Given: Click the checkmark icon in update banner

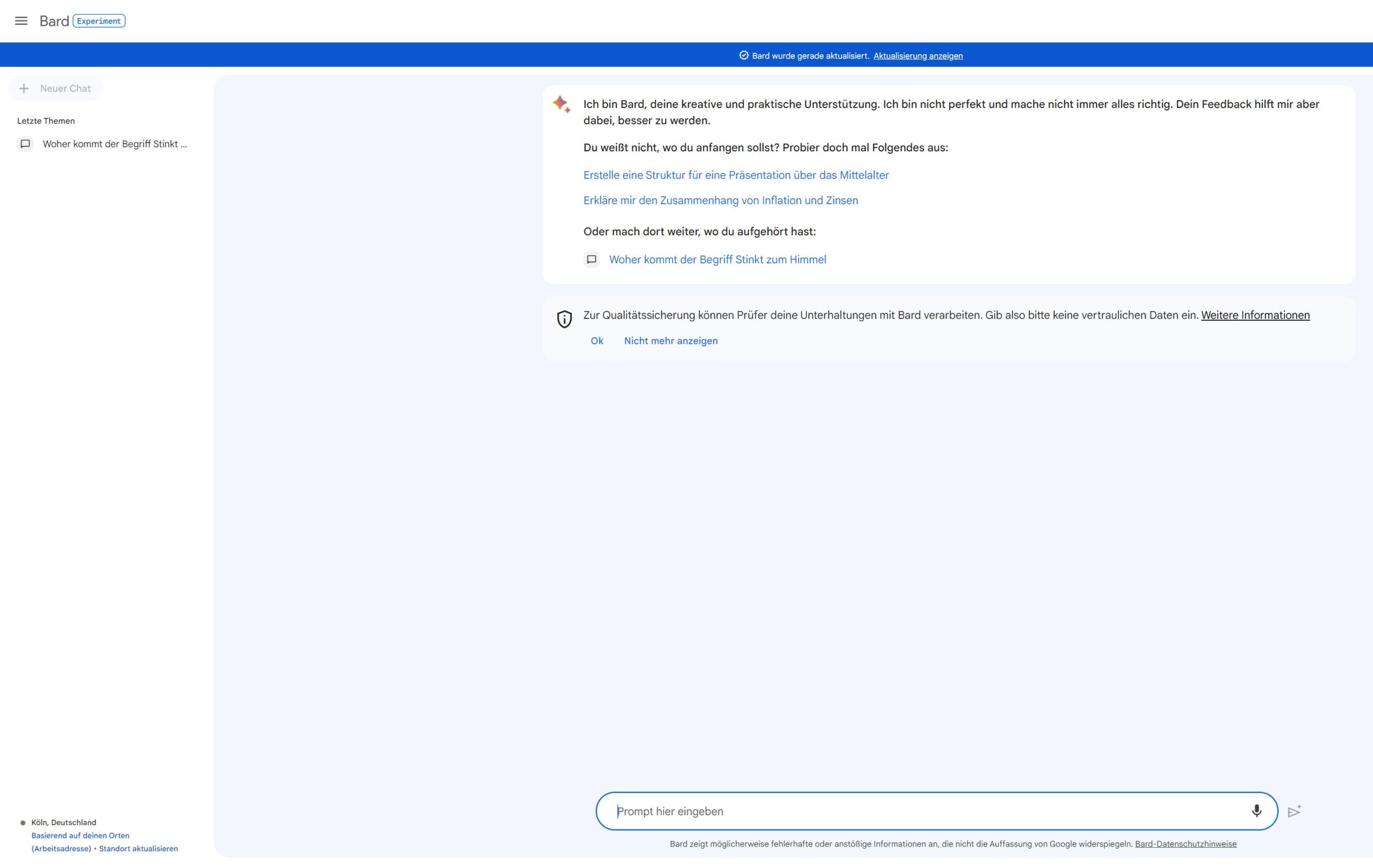Looking at the screenshot, I should (743, 55).
